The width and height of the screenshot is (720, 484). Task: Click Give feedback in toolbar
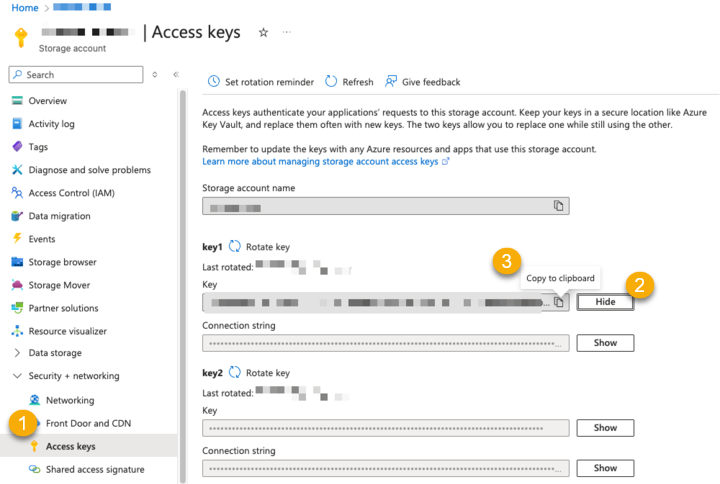point(391,82)
